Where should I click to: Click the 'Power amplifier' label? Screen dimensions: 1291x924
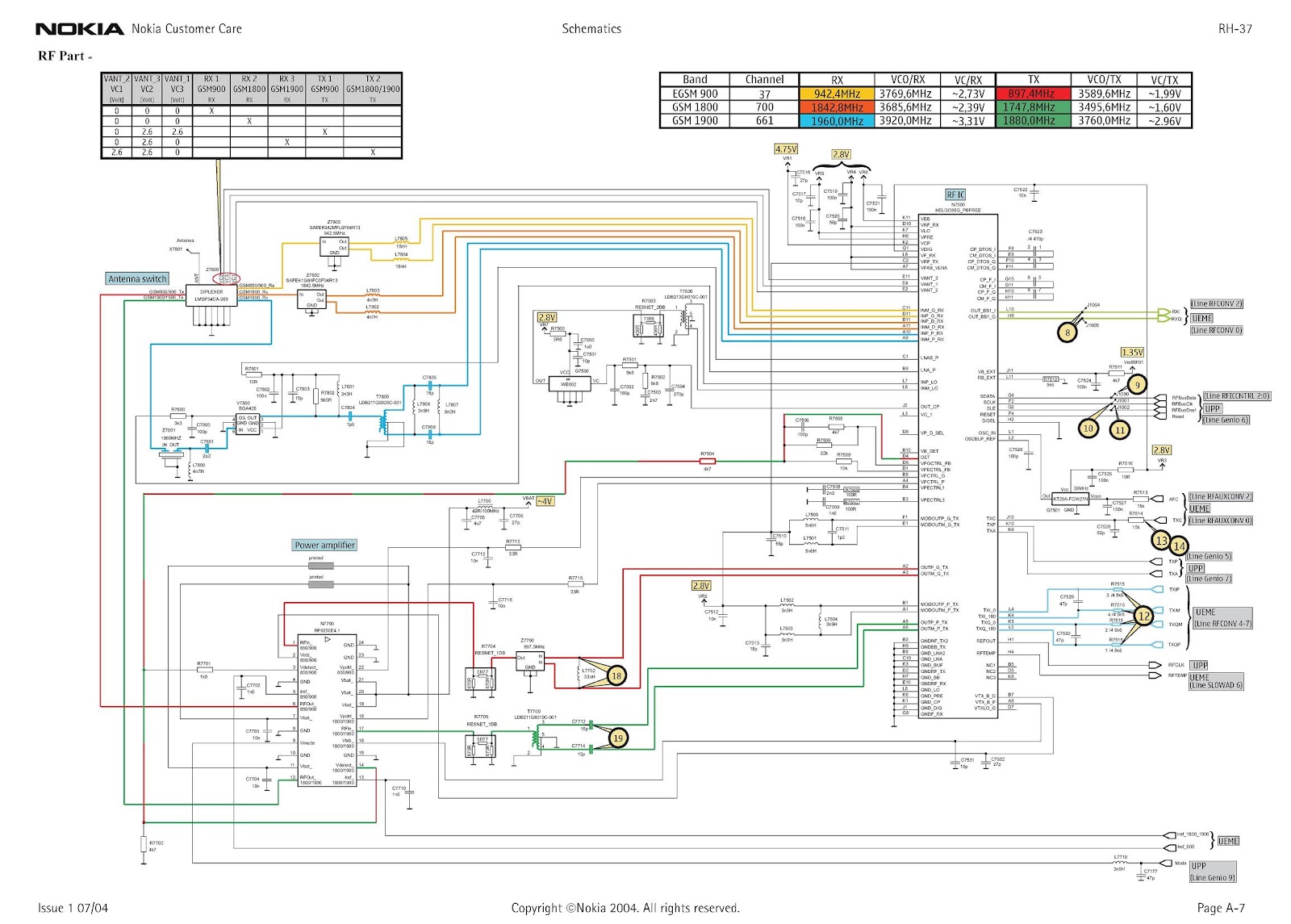[324, 545]
